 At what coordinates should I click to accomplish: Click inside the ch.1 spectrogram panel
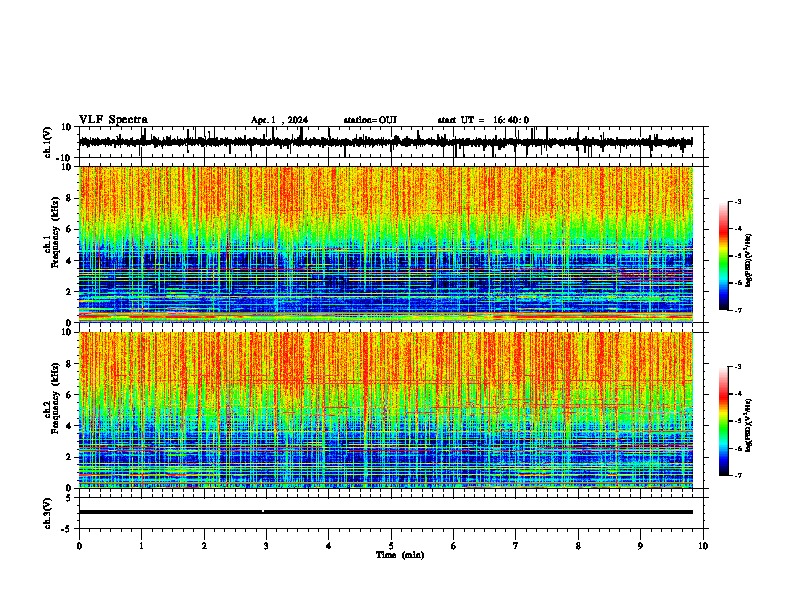[385, 244]
